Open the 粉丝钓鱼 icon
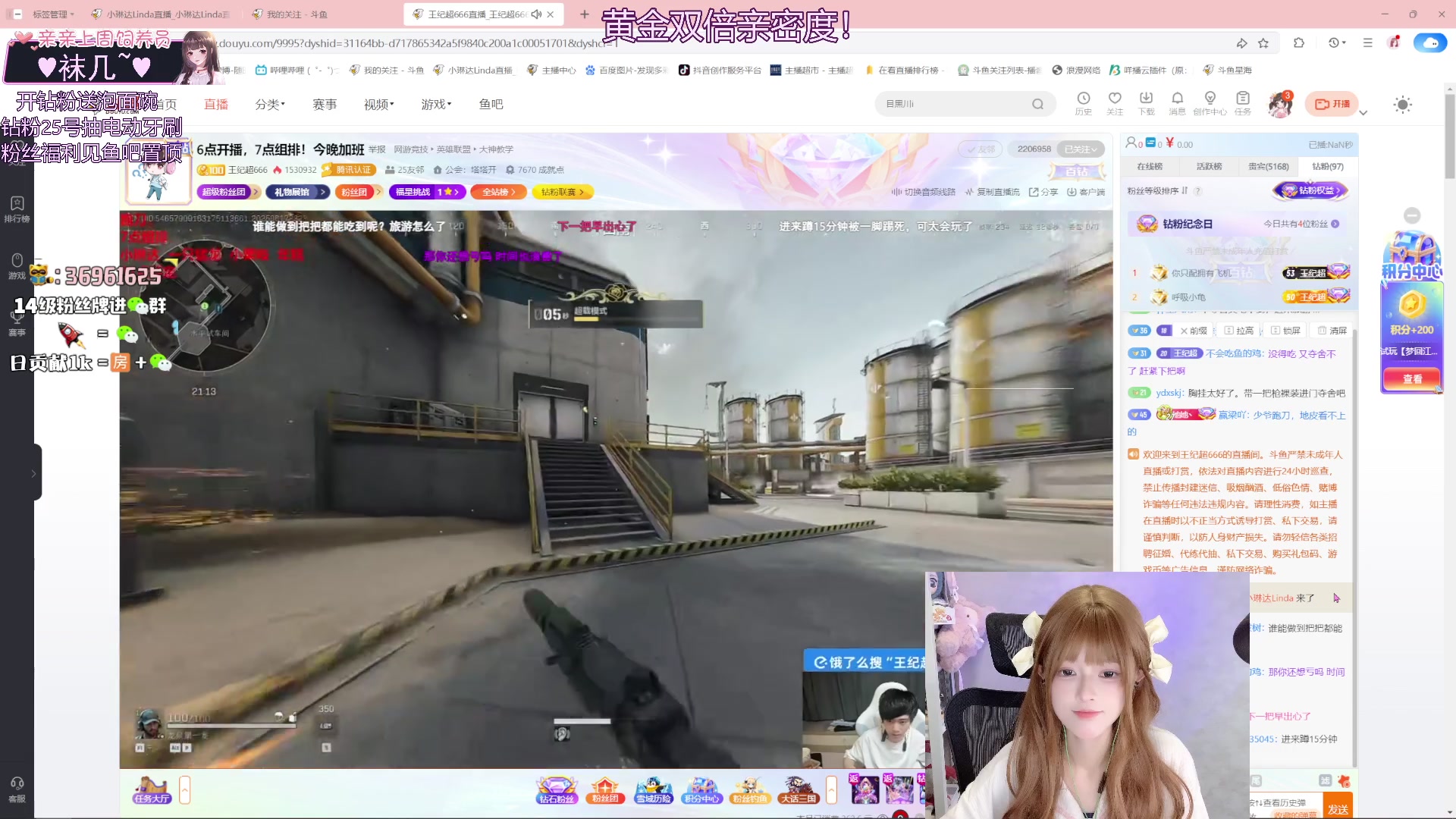Viewport: 1456px width, 819px height. click(750, 789)
